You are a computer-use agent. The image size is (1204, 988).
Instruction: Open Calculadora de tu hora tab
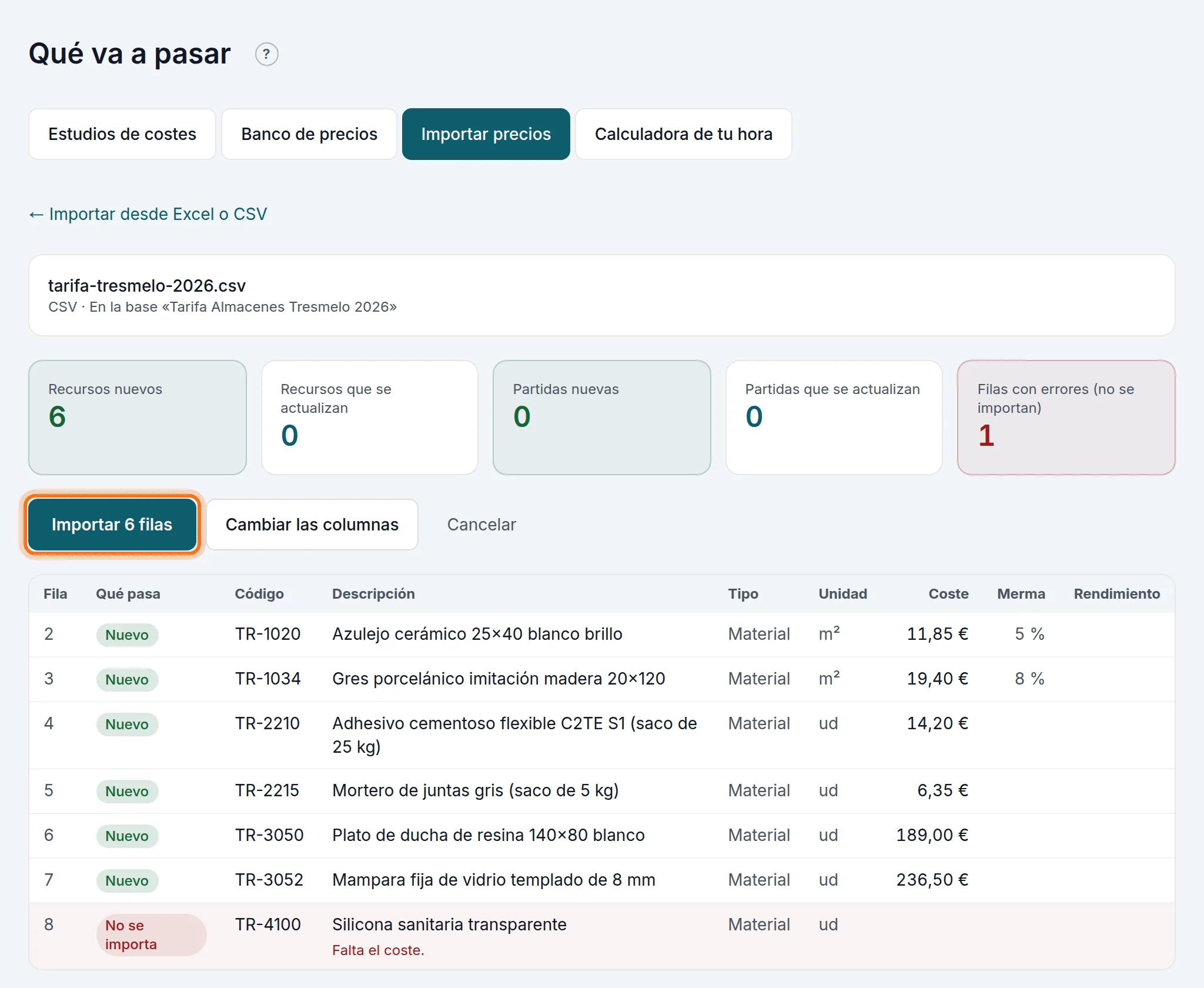point(684,134)
